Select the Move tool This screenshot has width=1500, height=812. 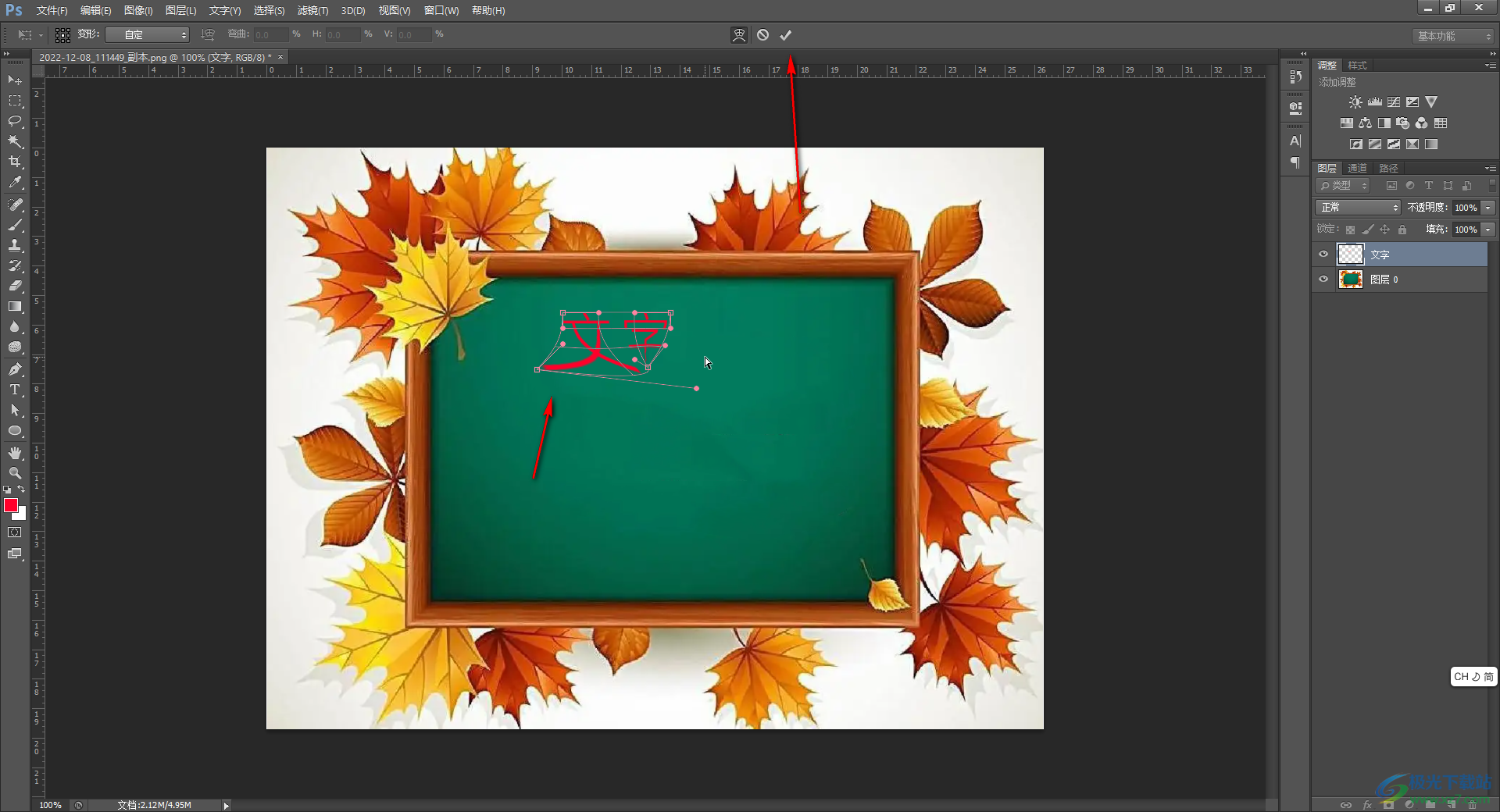[x=15, y=80]
